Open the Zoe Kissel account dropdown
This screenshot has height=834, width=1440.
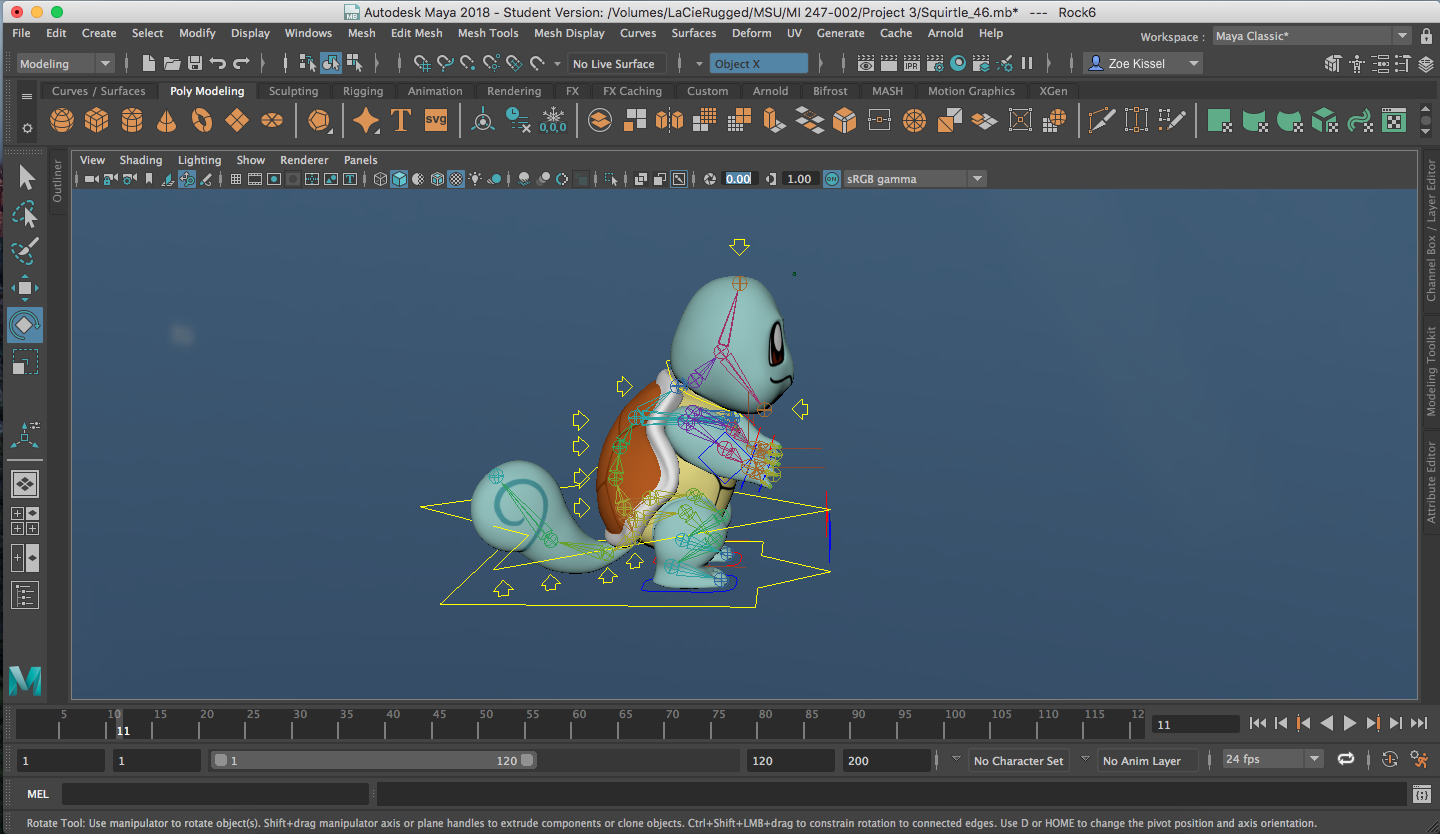pyautogui.click(x=1144, y=63)
